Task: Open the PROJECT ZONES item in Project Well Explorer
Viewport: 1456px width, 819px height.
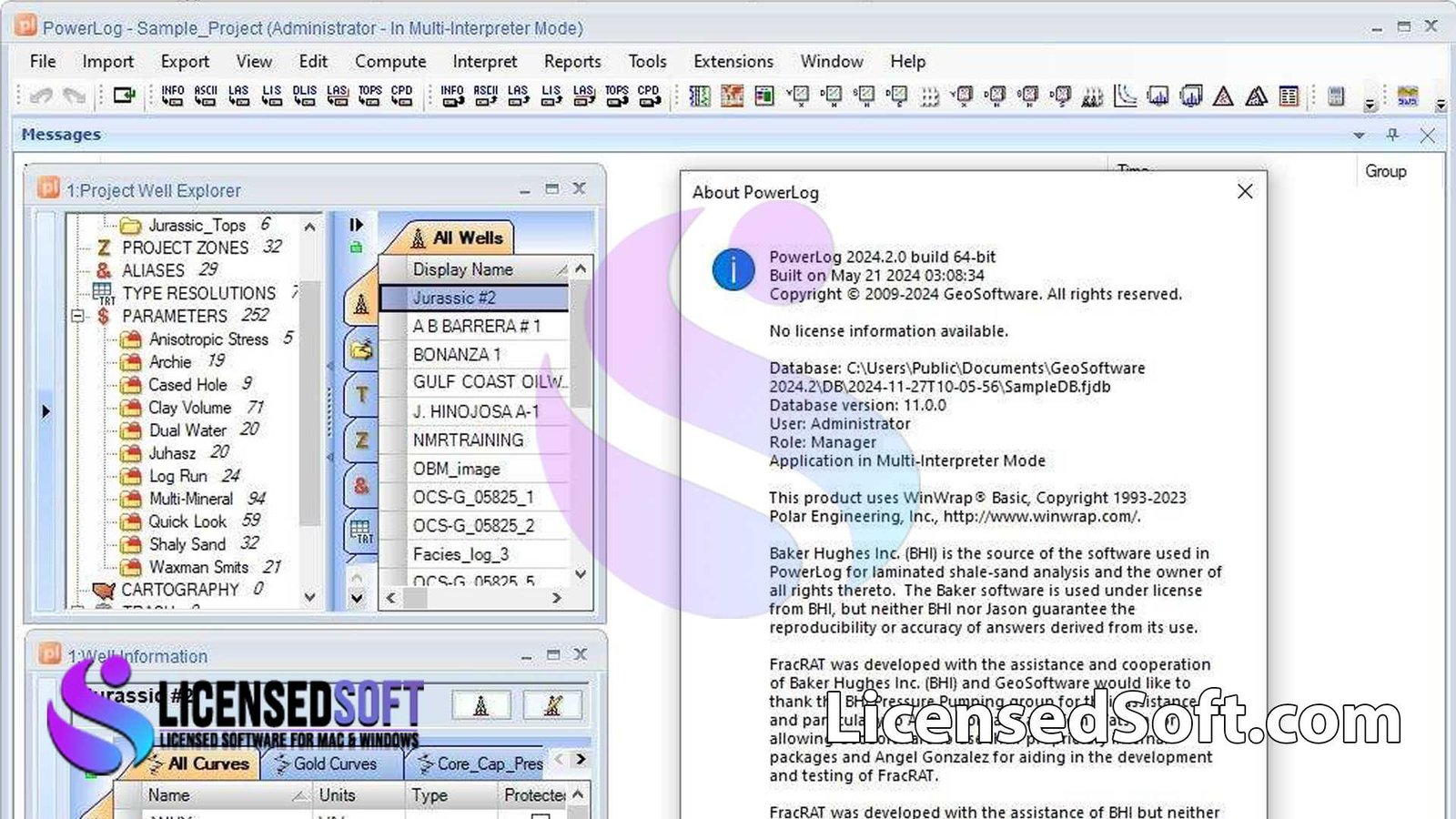Action: click(187, 248)
